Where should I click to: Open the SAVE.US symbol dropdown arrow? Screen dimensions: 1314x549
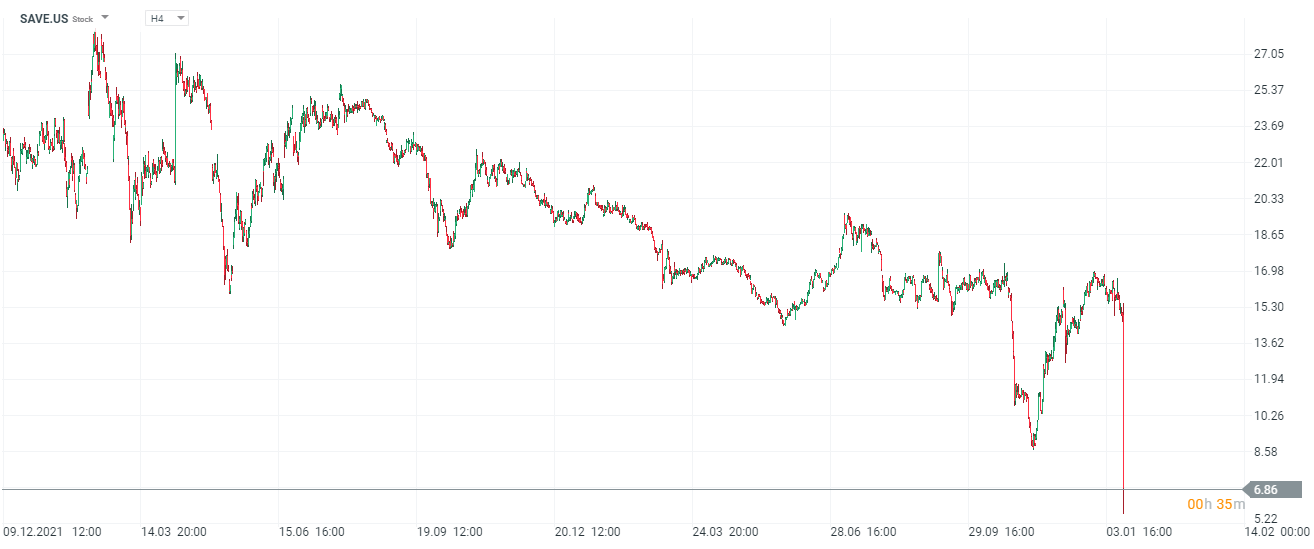106,18
